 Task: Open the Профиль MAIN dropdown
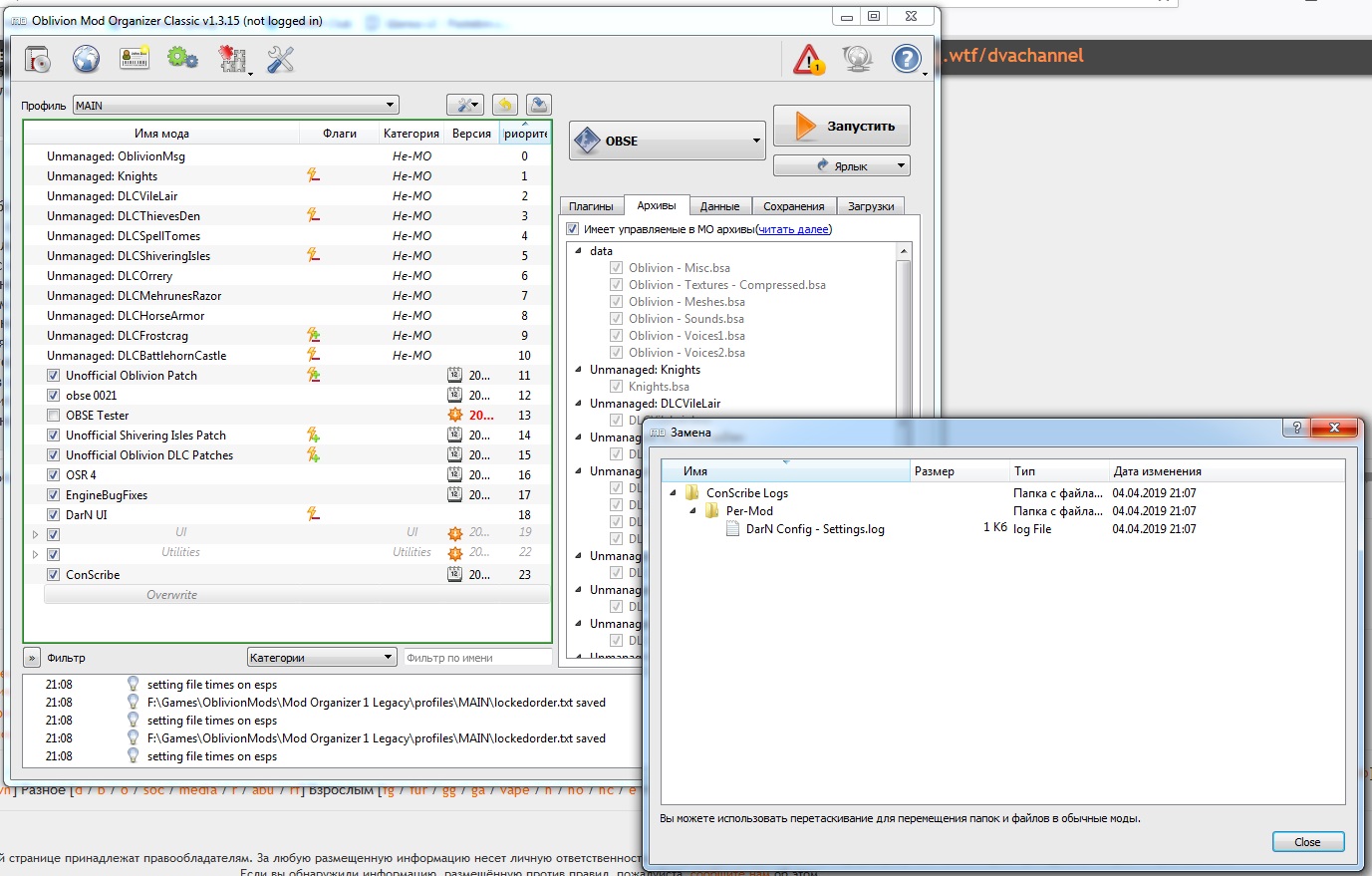point(236,105)
